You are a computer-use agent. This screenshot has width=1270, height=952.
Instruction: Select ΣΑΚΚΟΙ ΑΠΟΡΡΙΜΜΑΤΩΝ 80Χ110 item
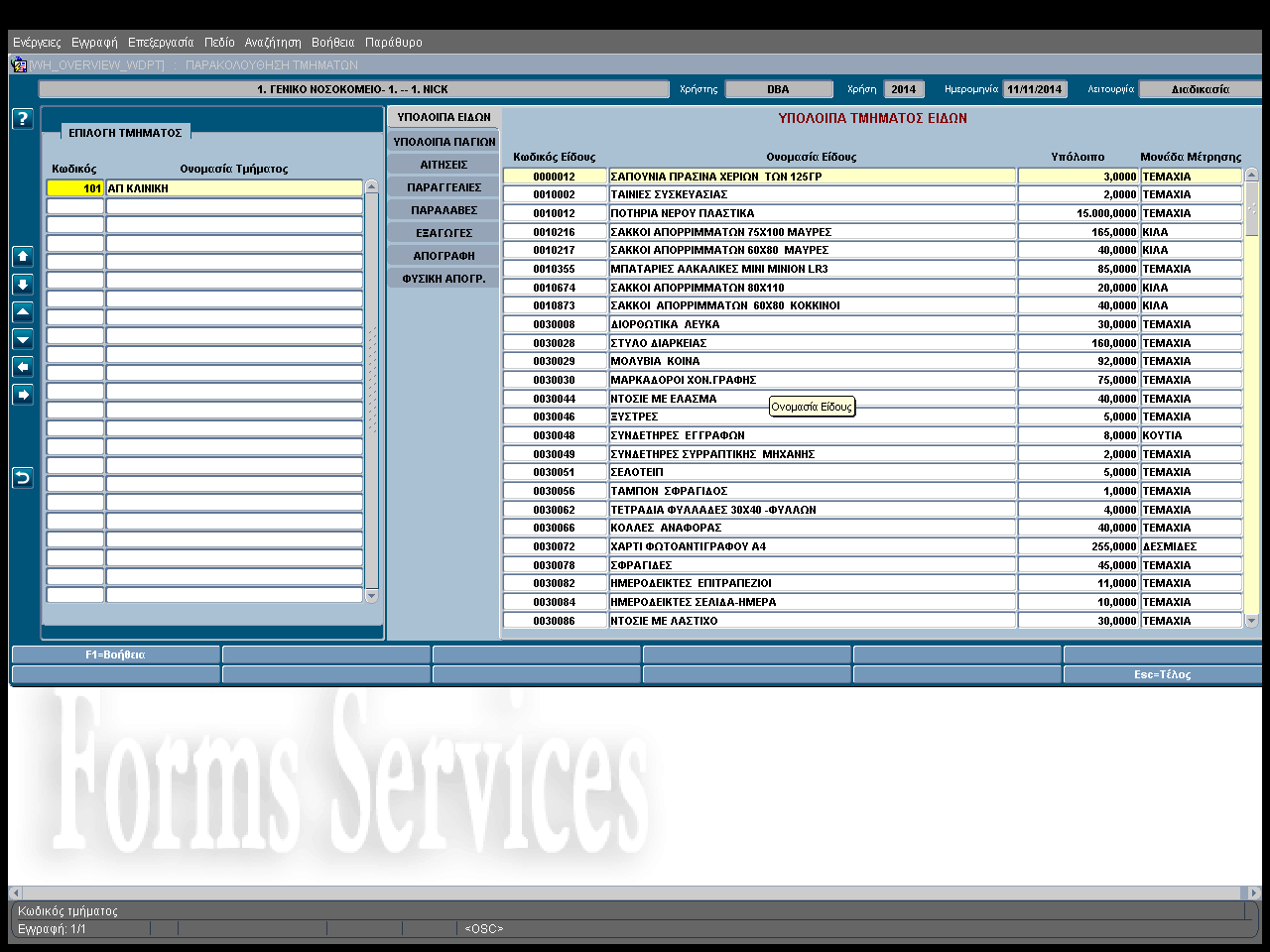click(x=812, y=288)
